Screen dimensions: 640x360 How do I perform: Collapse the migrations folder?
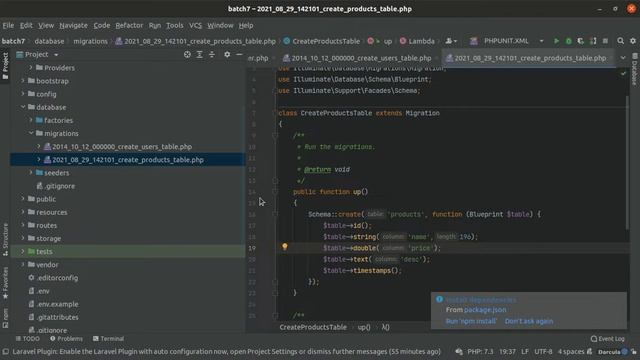(x=31, y=133)
